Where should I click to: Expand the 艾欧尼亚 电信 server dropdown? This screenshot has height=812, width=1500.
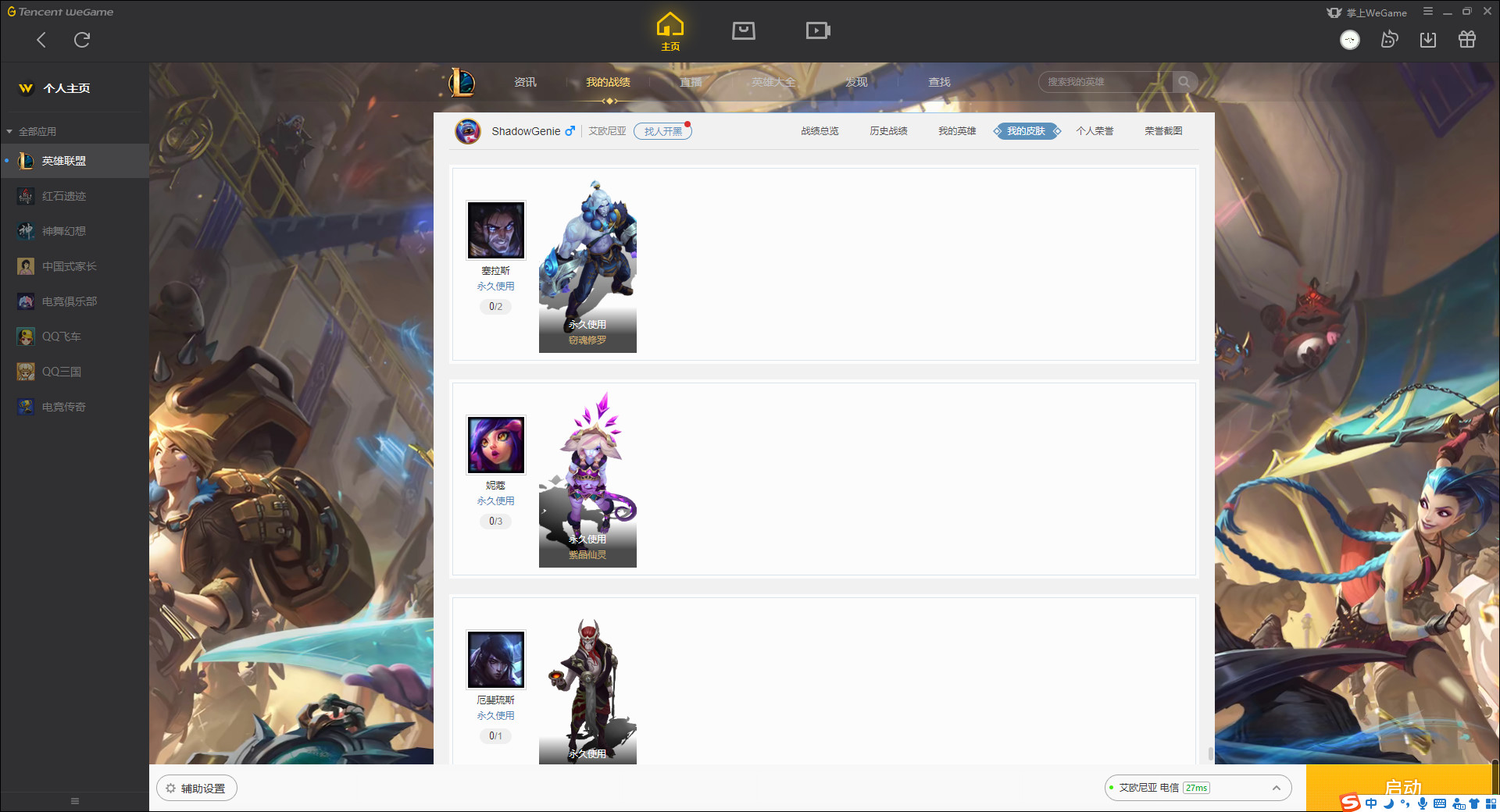coord(1198,788)
